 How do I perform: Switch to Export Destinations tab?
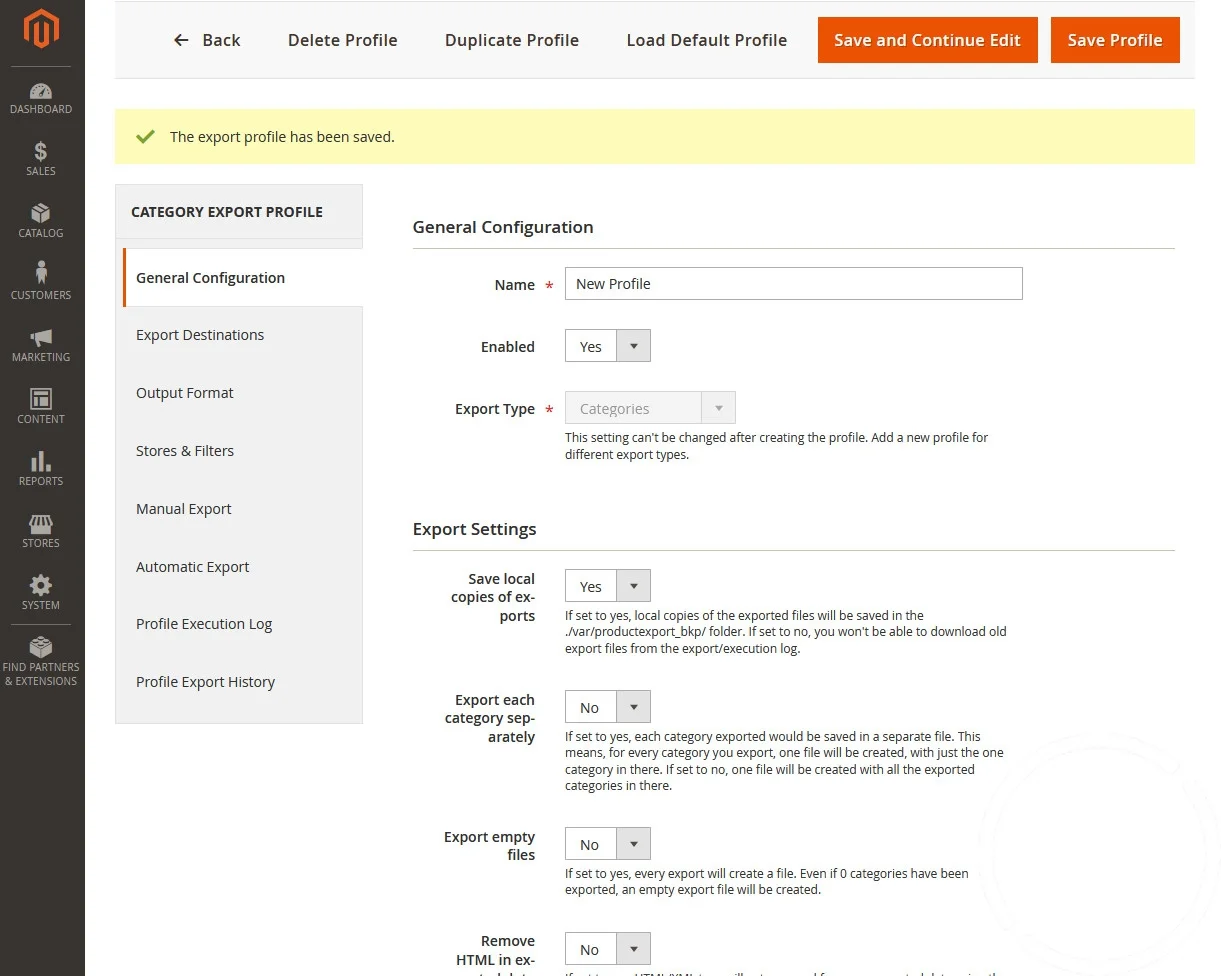pyautogui.click(x=200, y=335)
